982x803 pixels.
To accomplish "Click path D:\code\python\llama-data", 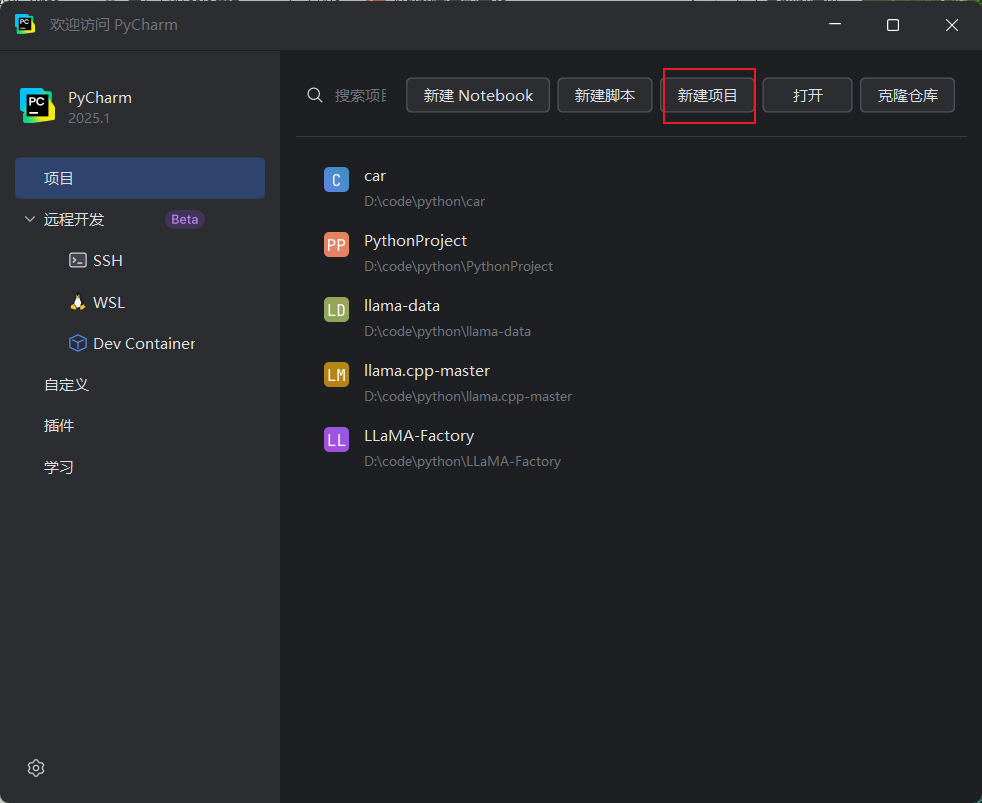I will point(447,331).
